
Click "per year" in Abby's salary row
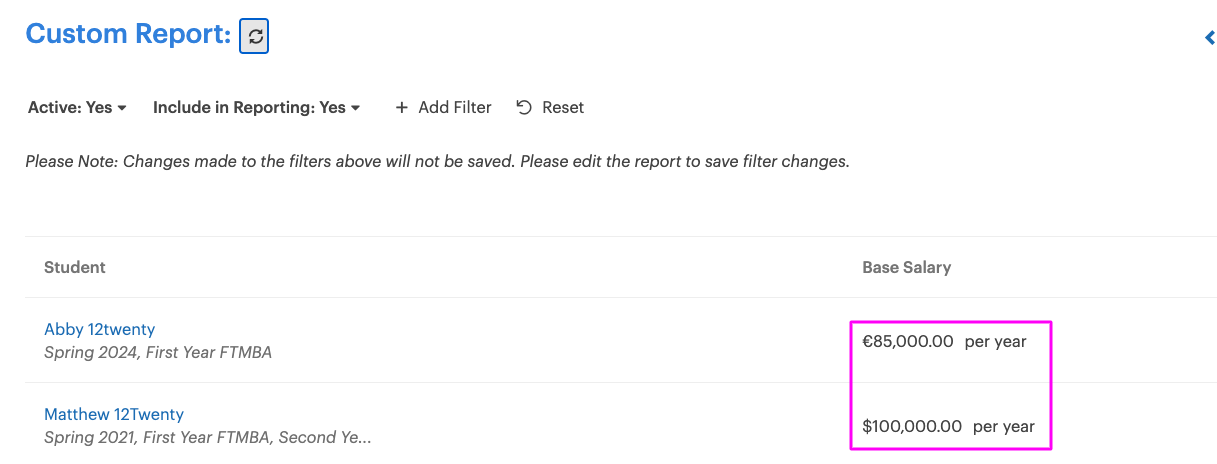coord(995,341)
